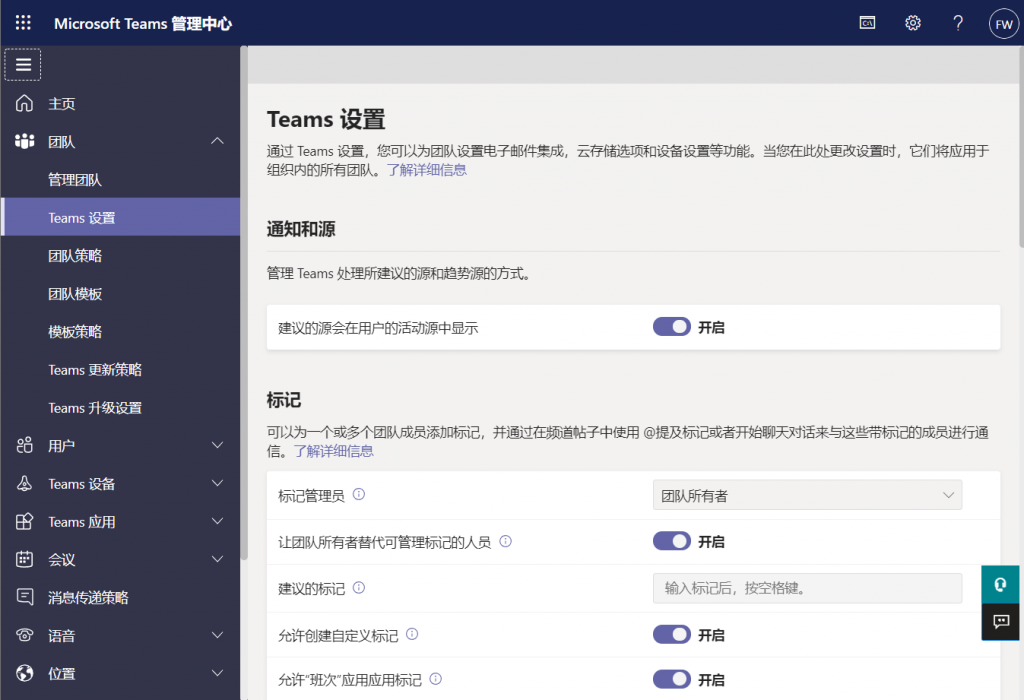The height and width of the screenshot is (700, 1024).
Task: Click the Microsoft Teams 管理中心 title
Action: pyautogui.click(x=143, y=24)
